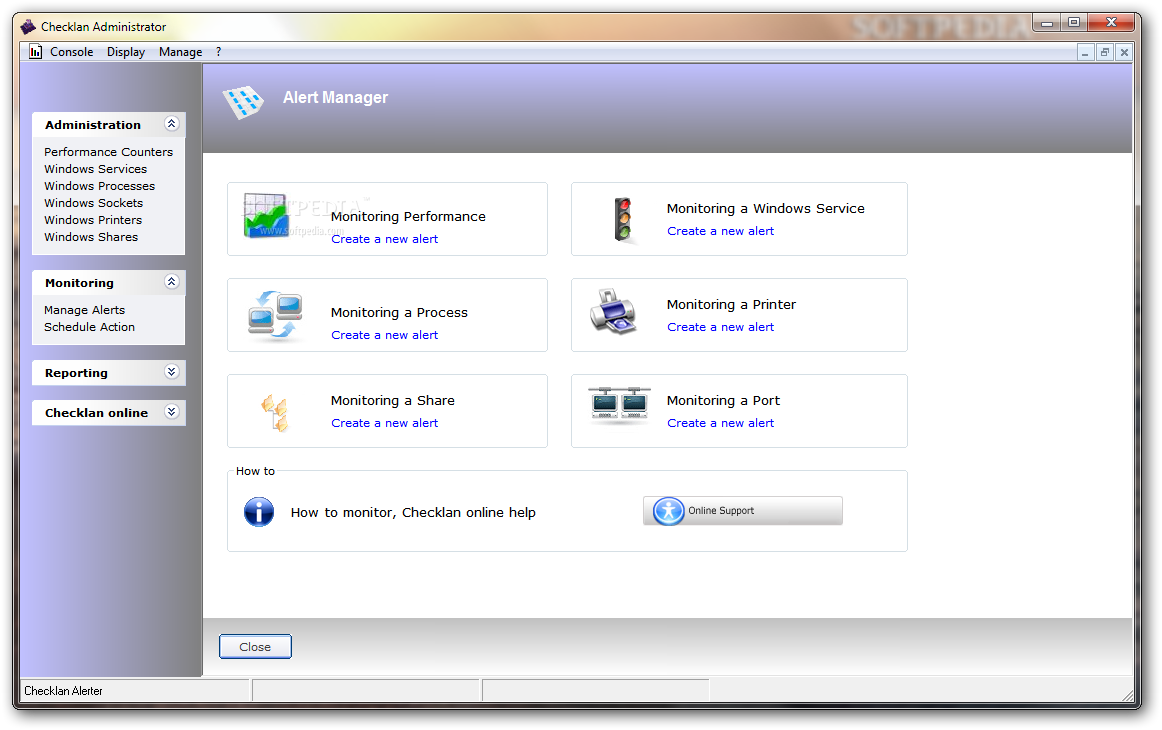
Task: Collapse the Administration panel
Action: pyautogui.click(x=171, y=124)
